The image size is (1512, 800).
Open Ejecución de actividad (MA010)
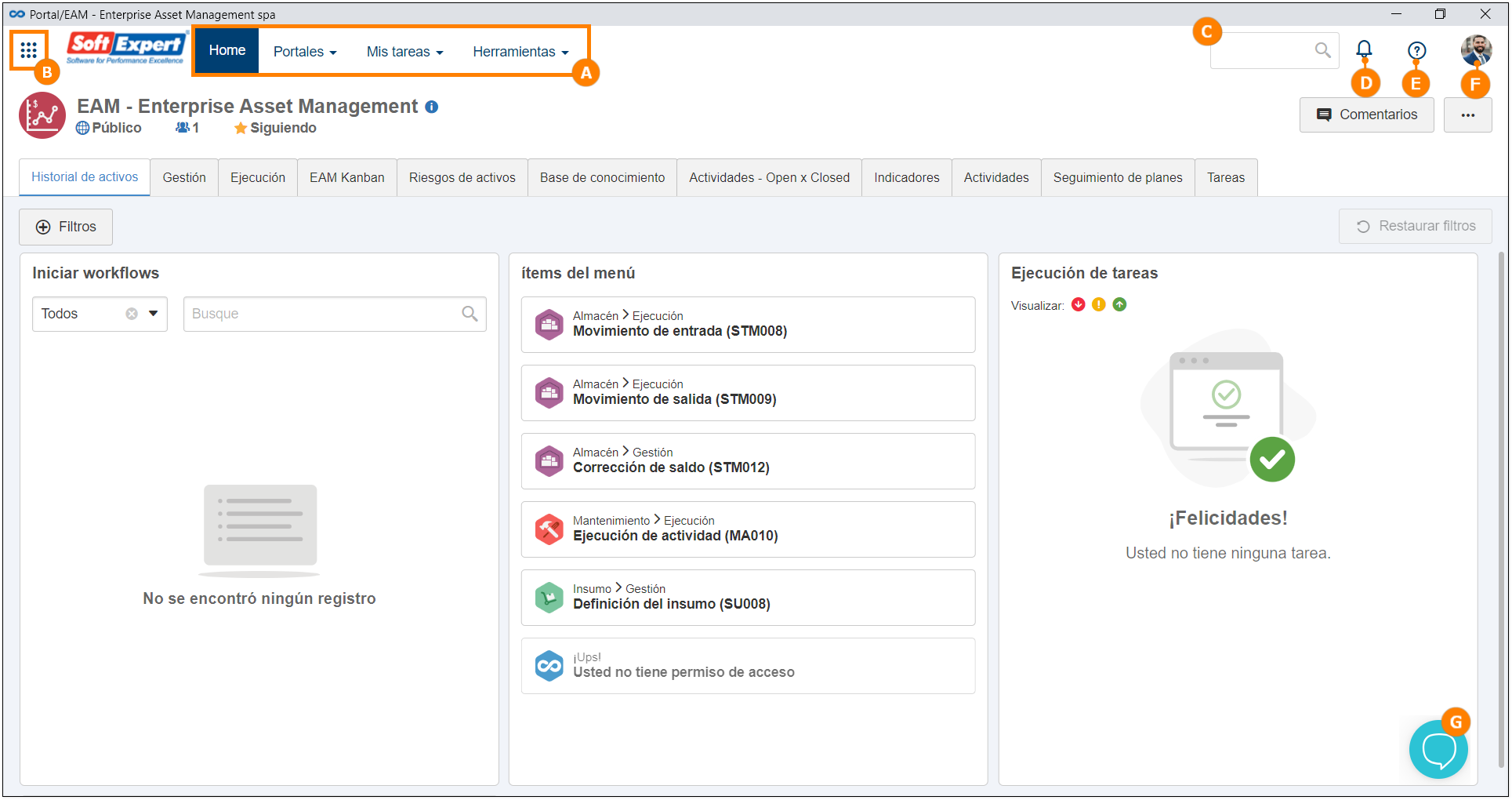click(749, 529)
